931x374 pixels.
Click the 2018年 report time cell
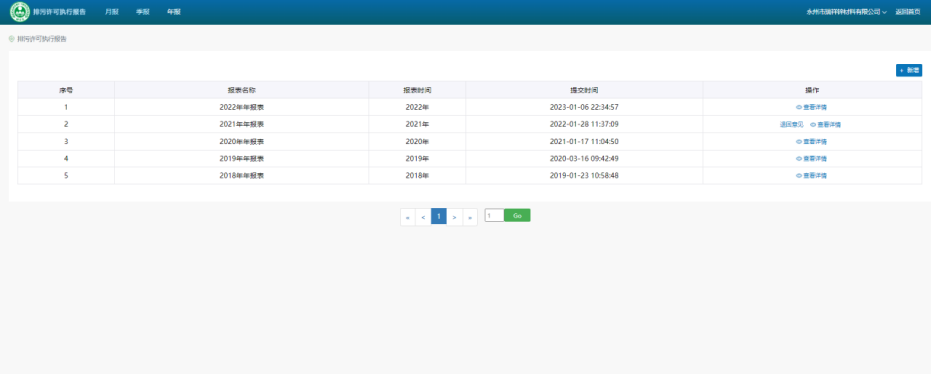[x=417, y=176]
